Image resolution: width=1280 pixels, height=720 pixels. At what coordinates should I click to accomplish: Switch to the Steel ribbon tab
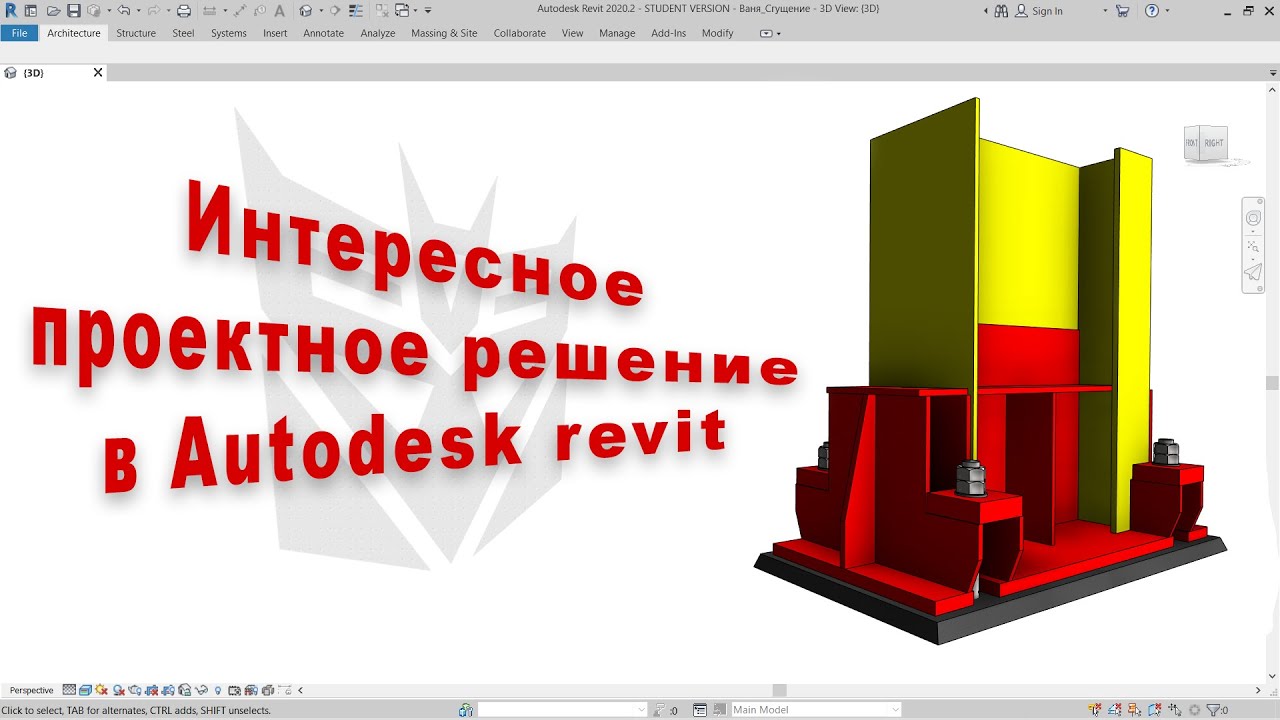pos(183,33)
